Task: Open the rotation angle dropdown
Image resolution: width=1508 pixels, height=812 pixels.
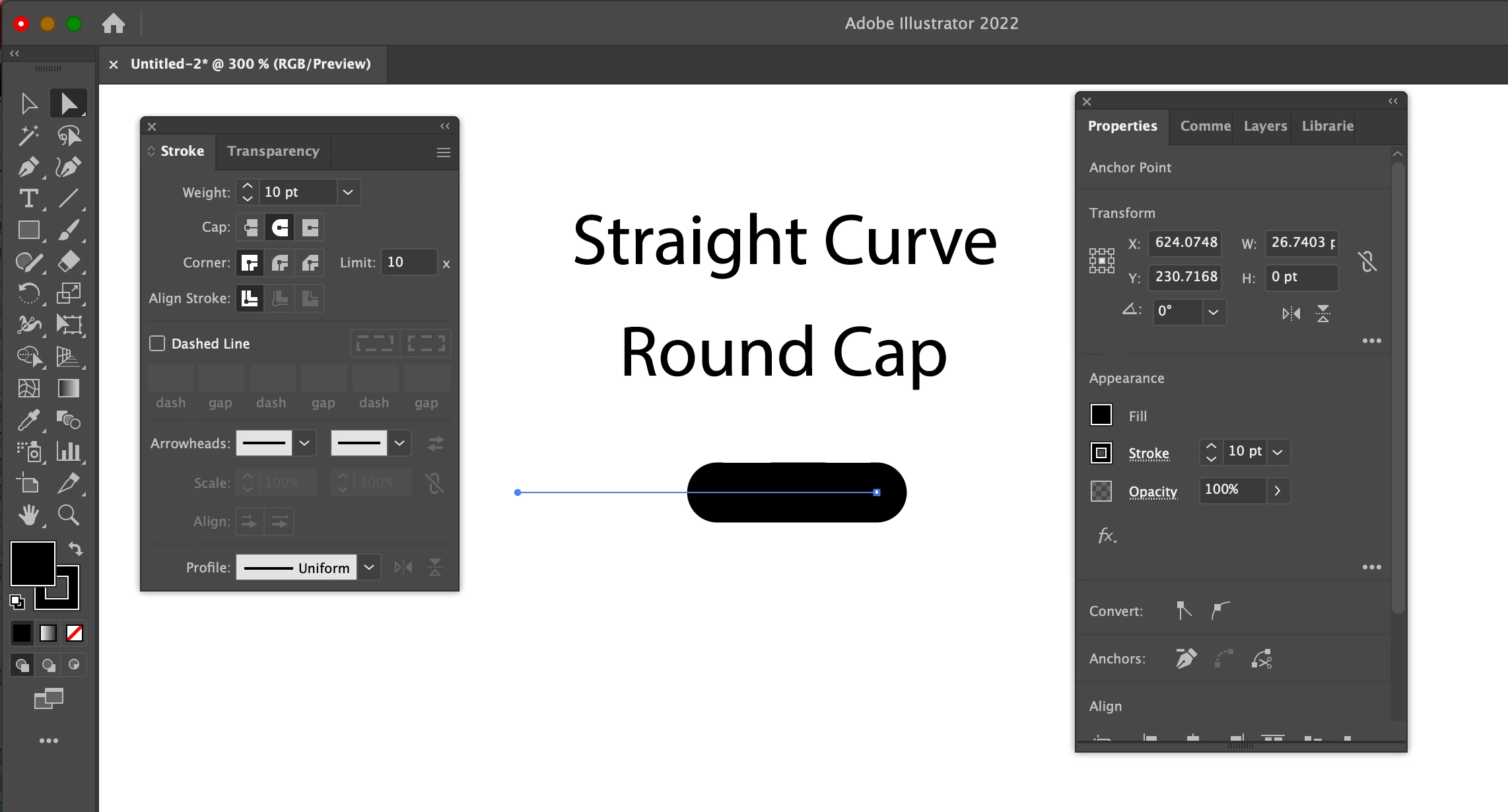Action: click(x=1213, y=312)
